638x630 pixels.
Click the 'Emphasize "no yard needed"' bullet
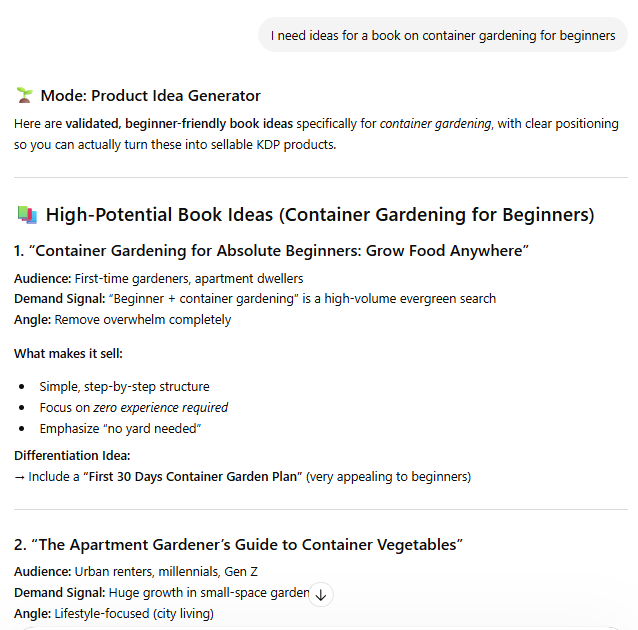pos(120,429)
